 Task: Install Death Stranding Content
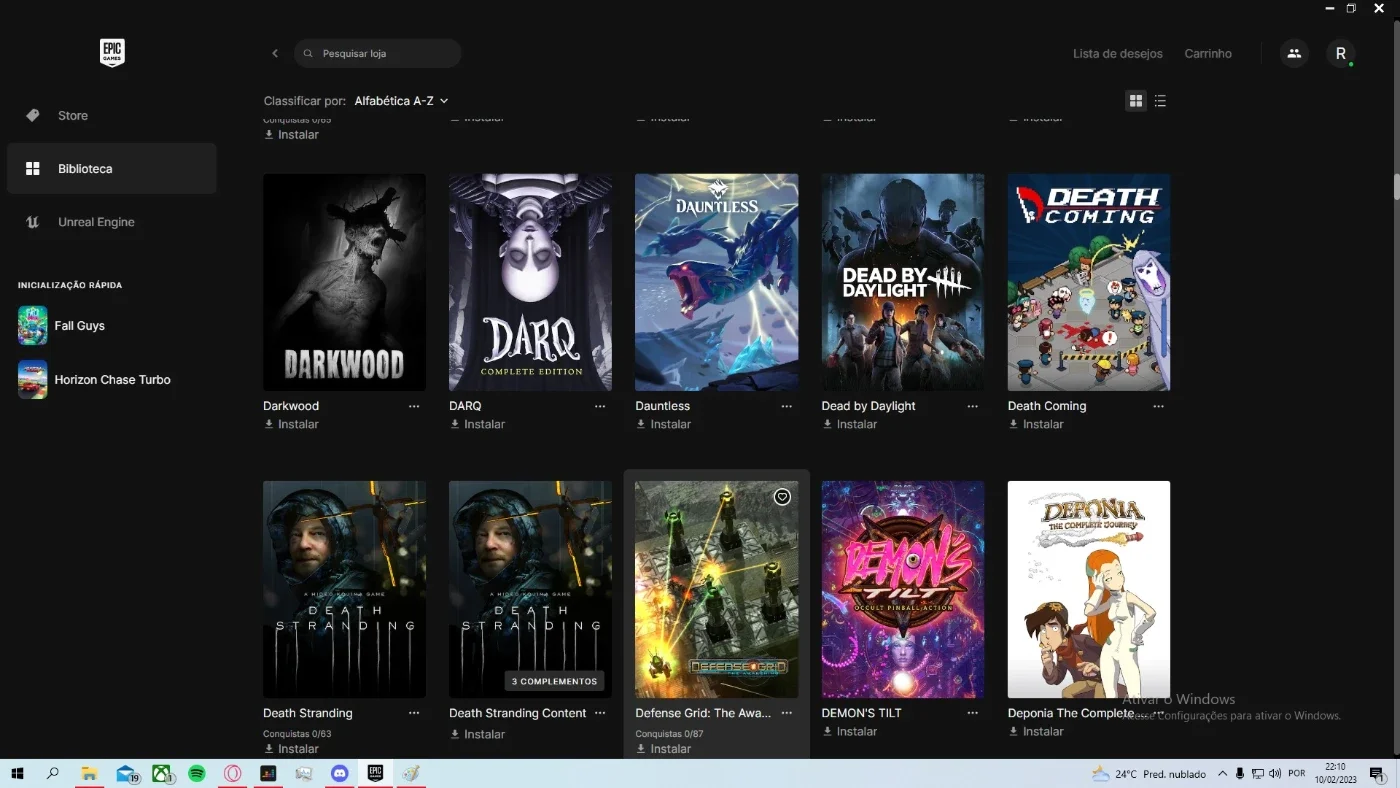[477, 734]
